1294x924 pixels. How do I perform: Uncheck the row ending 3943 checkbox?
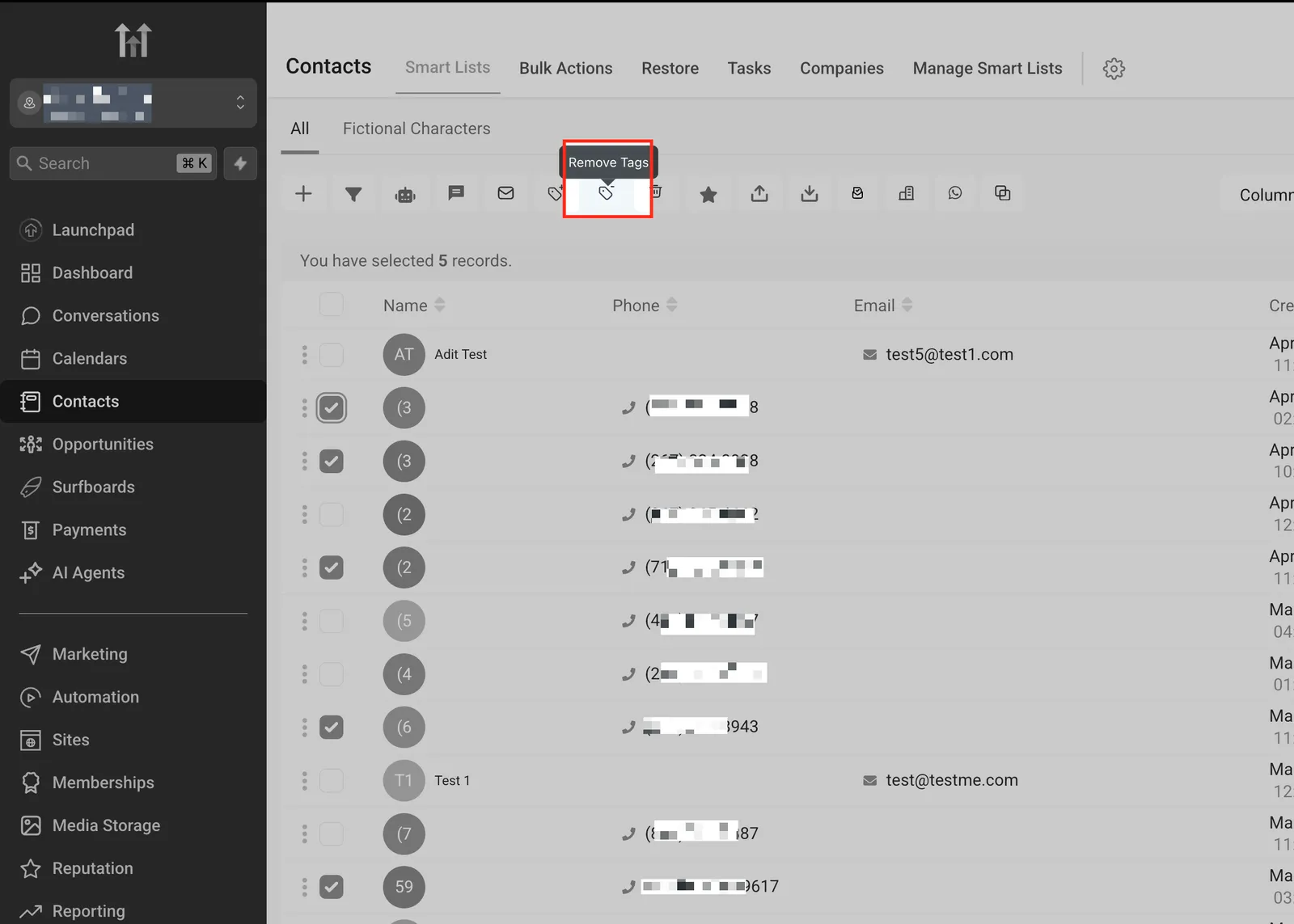[x=332, y=728]
